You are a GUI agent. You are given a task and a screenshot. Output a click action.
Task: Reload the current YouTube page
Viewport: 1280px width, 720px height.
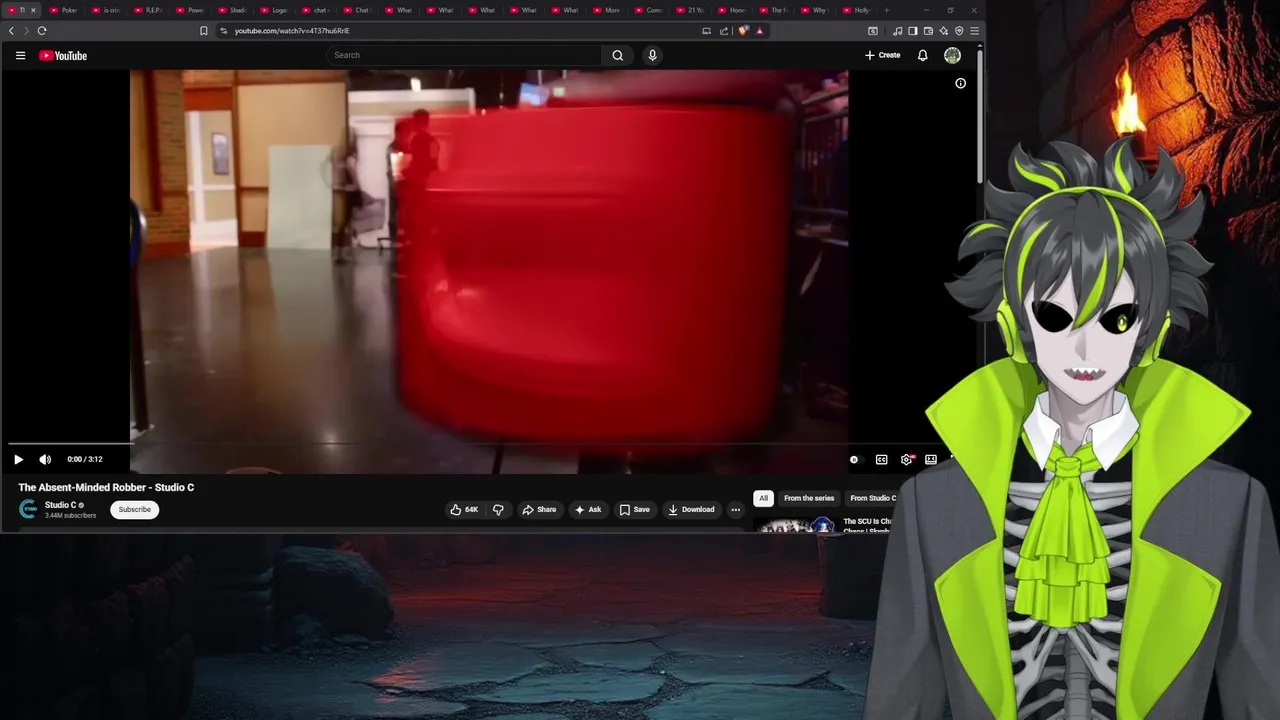42,31
